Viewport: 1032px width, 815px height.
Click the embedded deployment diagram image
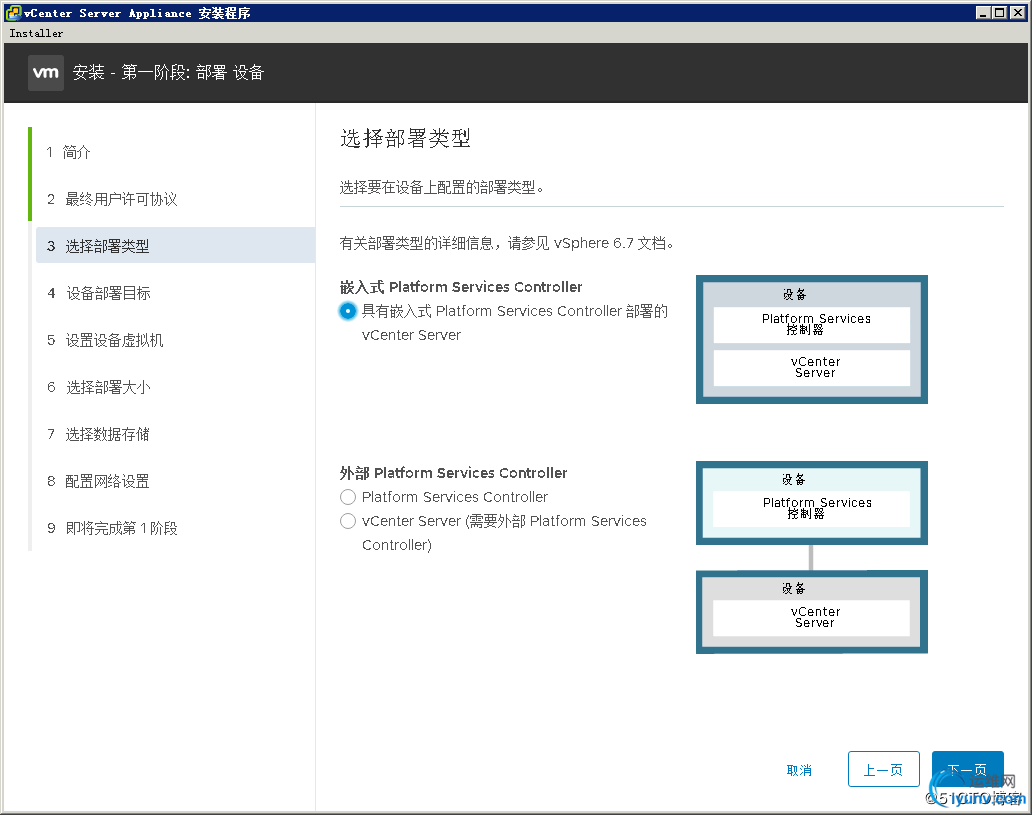(812, 340)
